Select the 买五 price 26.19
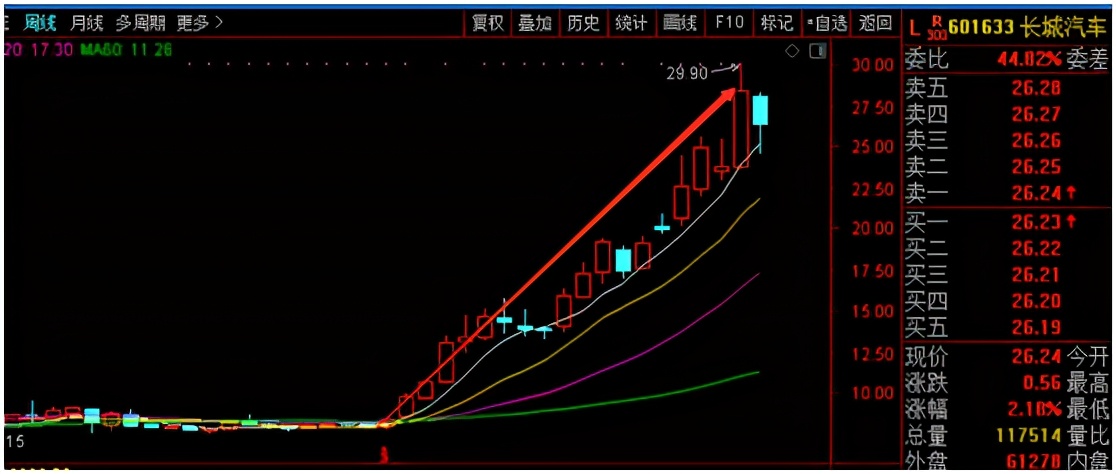 pos(1037,327)
